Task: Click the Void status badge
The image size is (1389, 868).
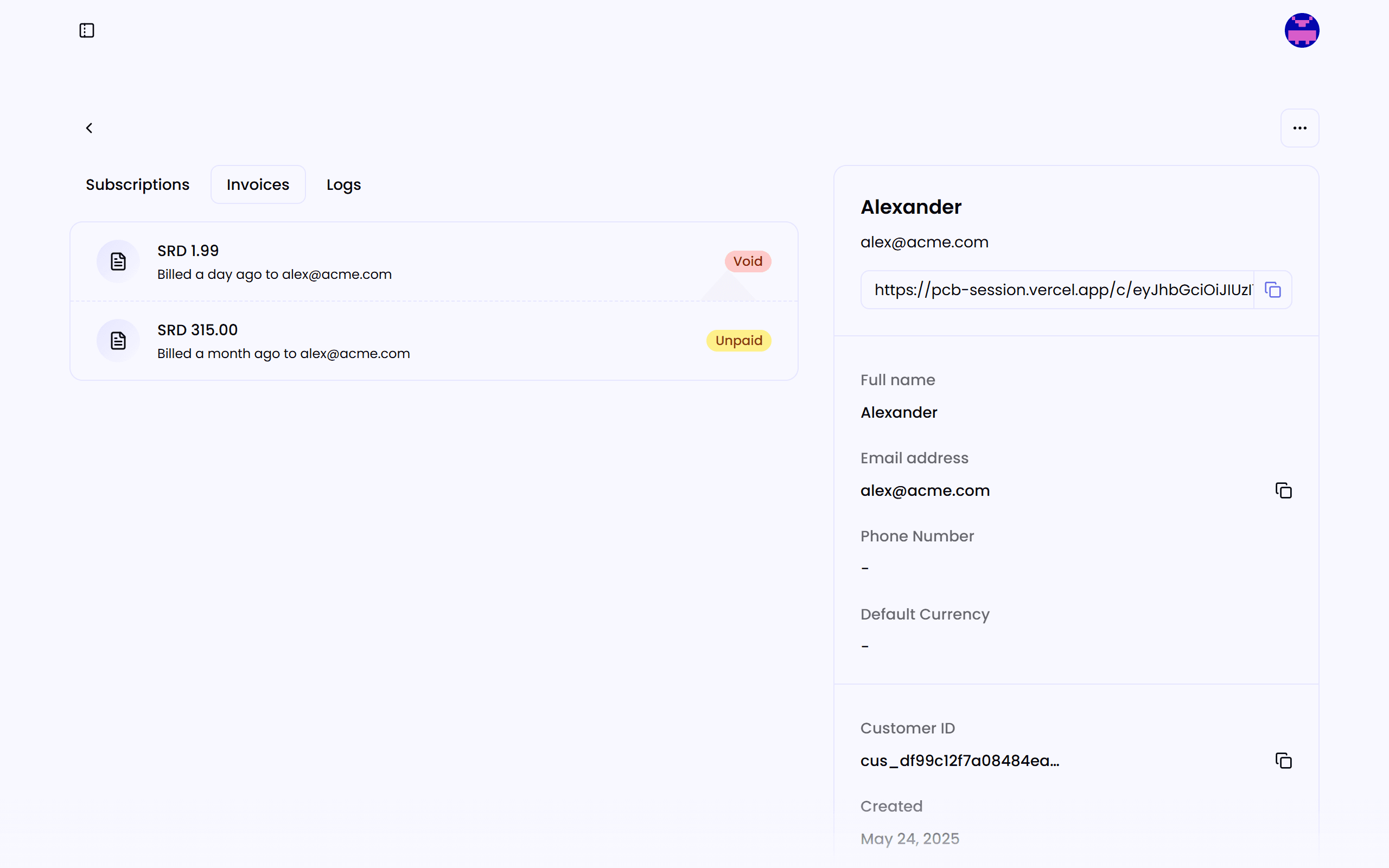Action: coord(747,262)
